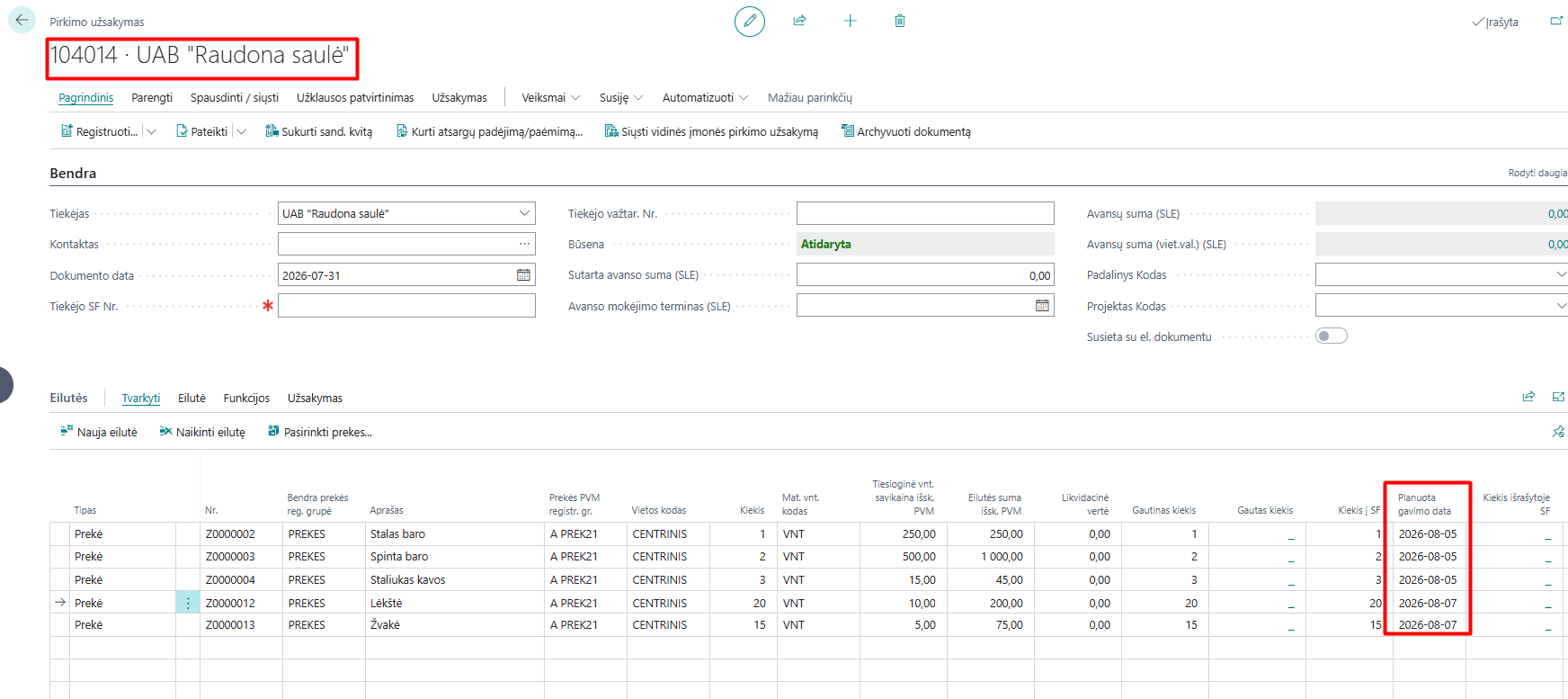Screen dimensions: 1568x699
Task: Click Nauja eilutė button
Action: [x=99, y=432]
